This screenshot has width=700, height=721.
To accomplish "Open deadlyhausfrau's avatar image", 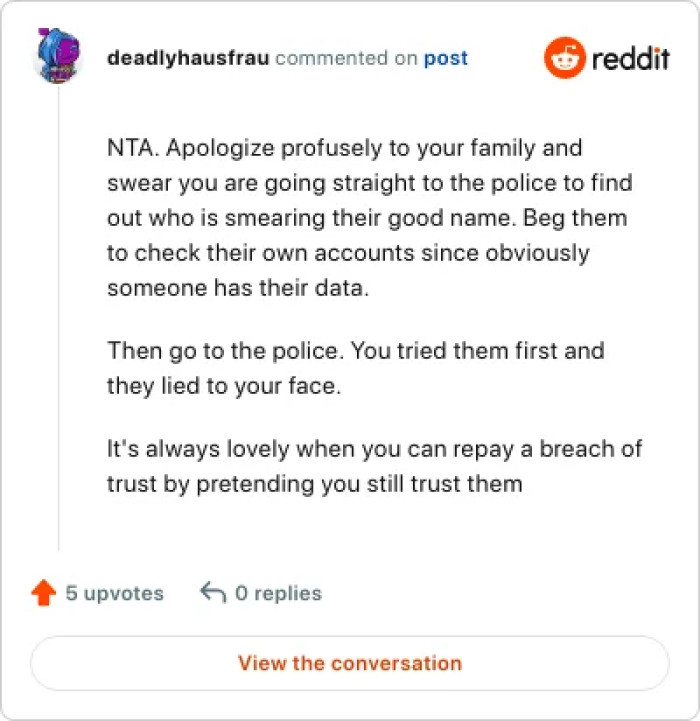I will pos(57,58).
